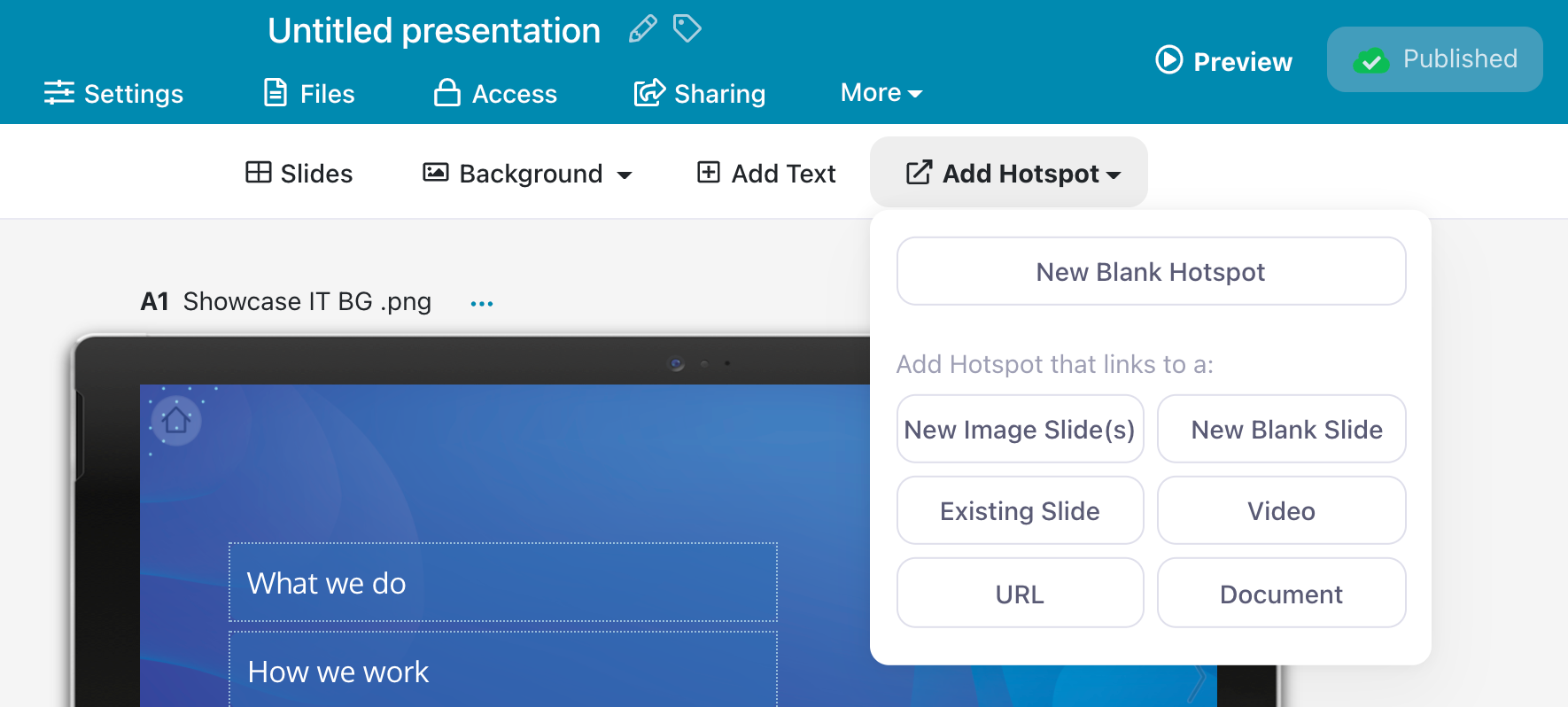
Task: Click the Add Hotspot external-link icon
Action: 920,172
